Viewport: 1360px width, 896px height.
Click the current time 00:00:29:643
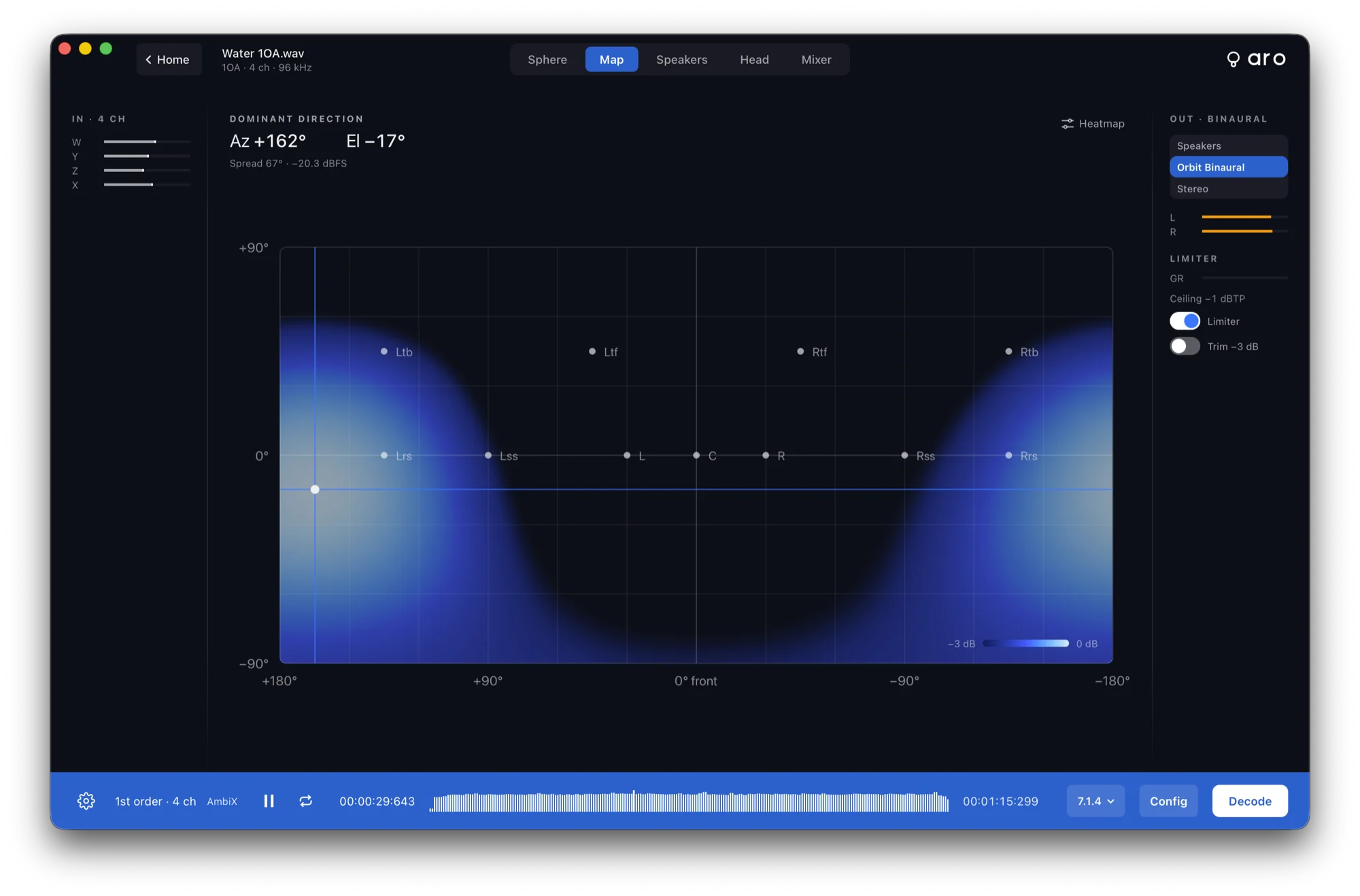click(x=377, y=802)
